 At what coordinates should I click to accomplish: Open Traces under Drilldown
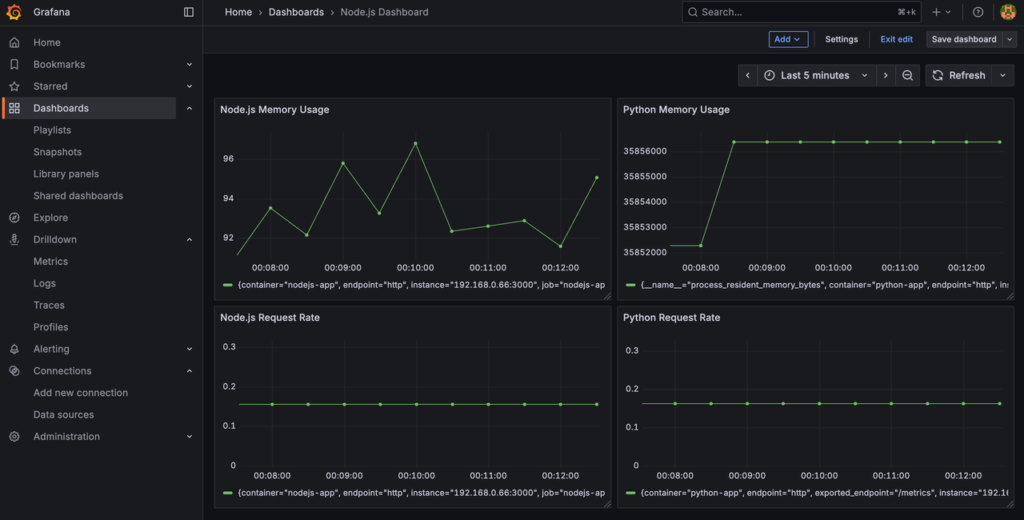[x=49, y=305]
